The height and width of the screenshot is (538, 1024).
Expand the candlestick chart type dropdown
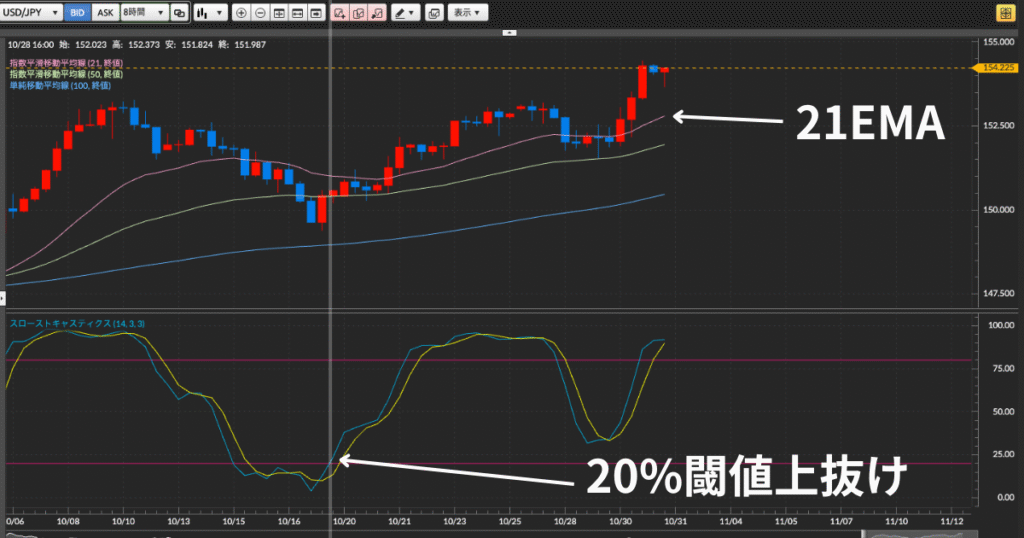[x=209, y=13]
